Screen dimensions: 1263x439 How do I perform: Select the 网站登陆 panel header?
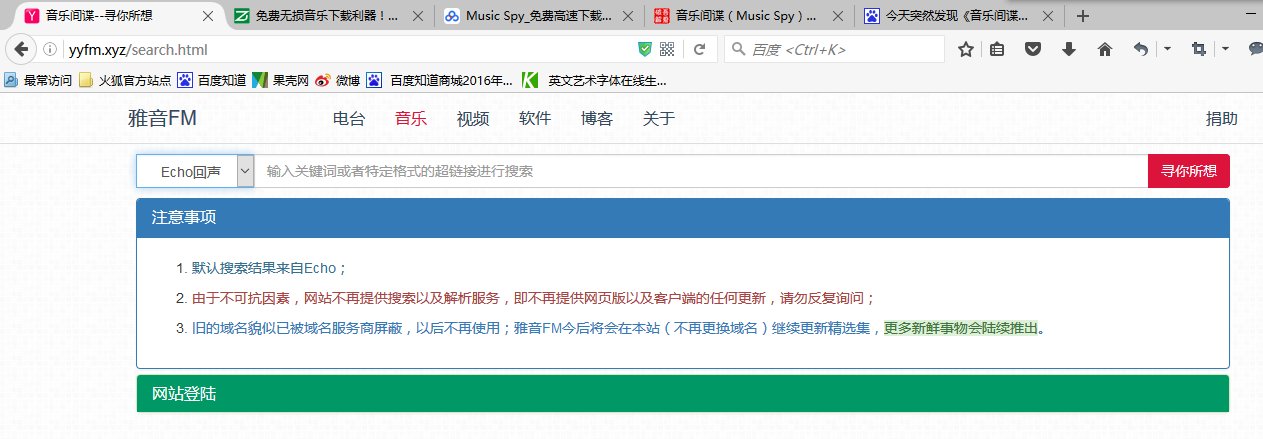pos(683,394)
